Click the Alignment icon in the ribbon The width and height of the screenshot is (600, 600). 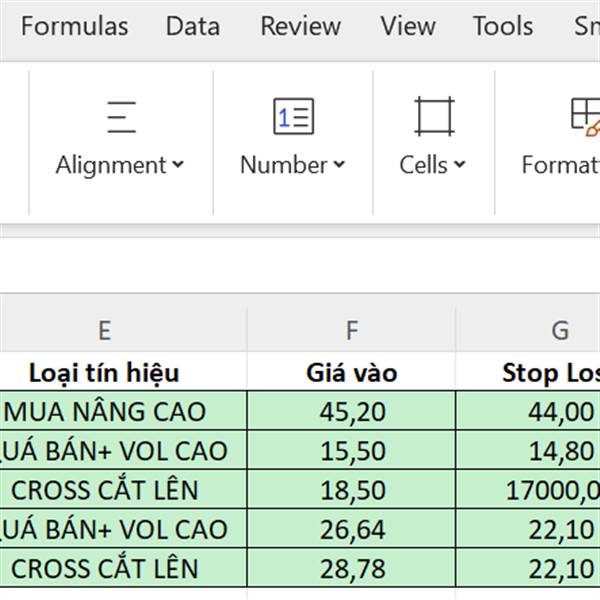pyautogui.click(x=121, y=117)
